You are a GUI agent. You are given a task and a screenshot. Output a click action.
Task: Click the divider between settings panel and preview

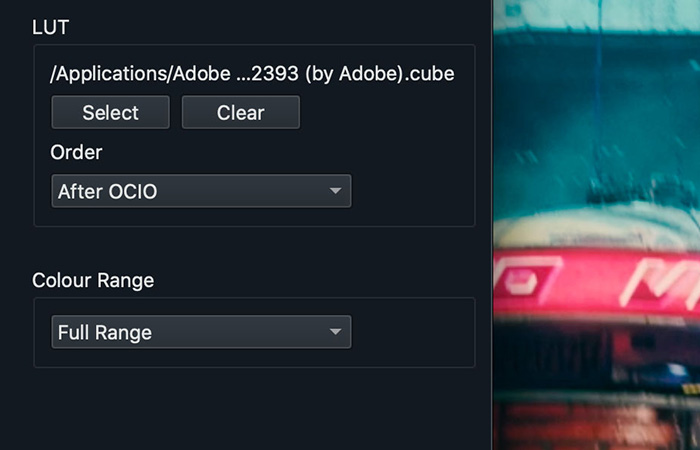click(x=492, y=225)
